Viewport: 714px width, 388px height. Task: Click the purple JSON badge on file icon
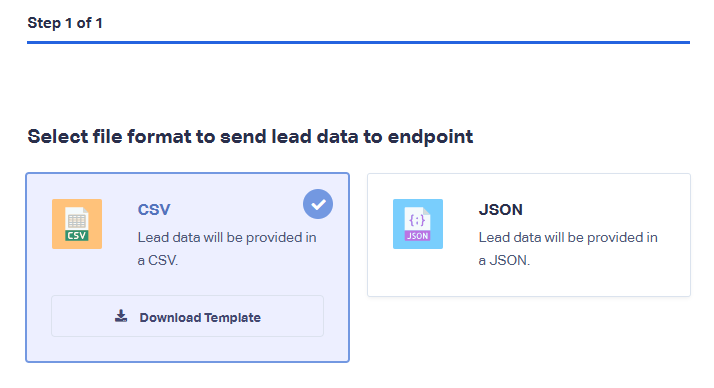point(417,236)
